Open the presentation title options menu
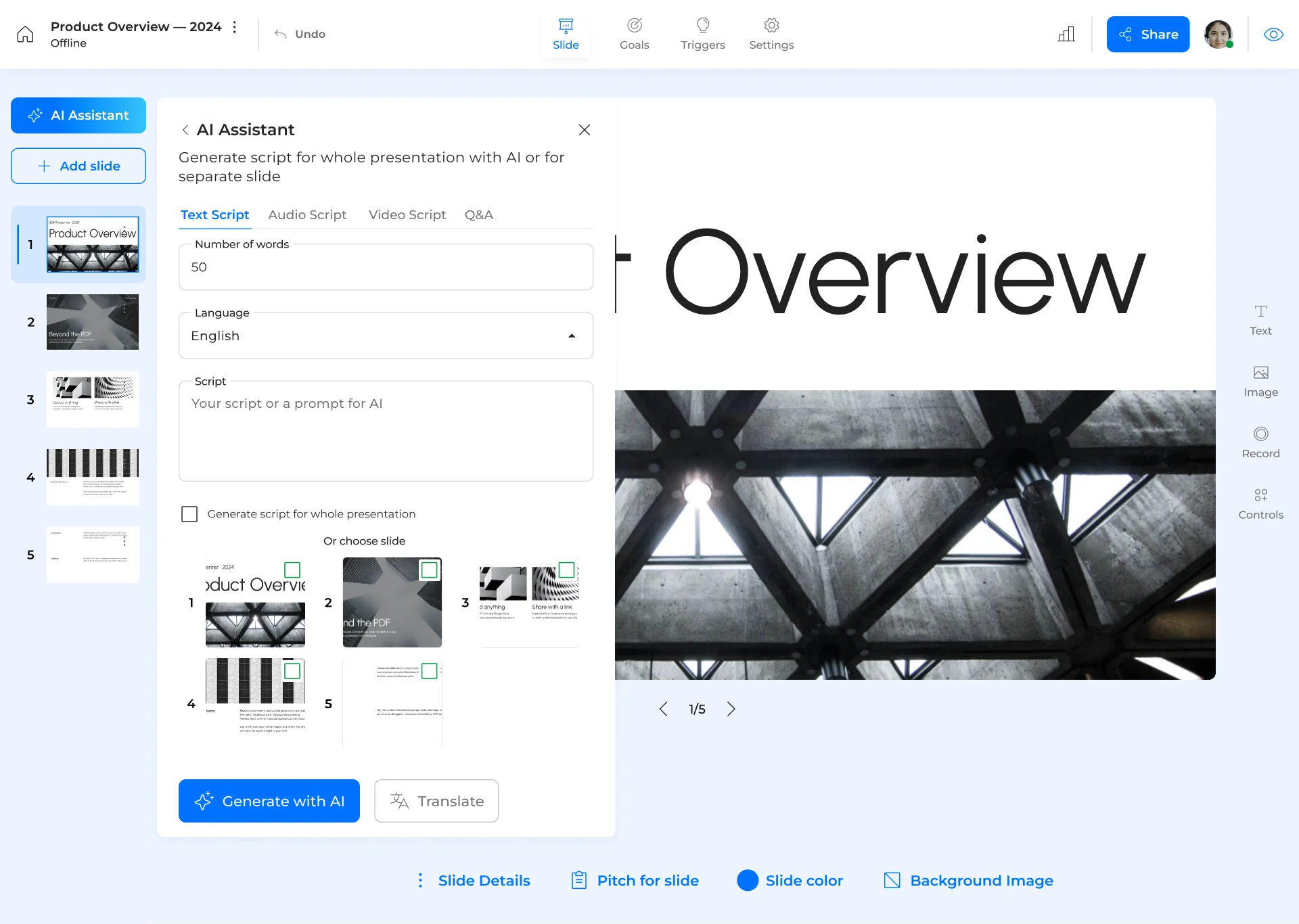This screenshot has width=1299, height=924. tap(235, 27)
